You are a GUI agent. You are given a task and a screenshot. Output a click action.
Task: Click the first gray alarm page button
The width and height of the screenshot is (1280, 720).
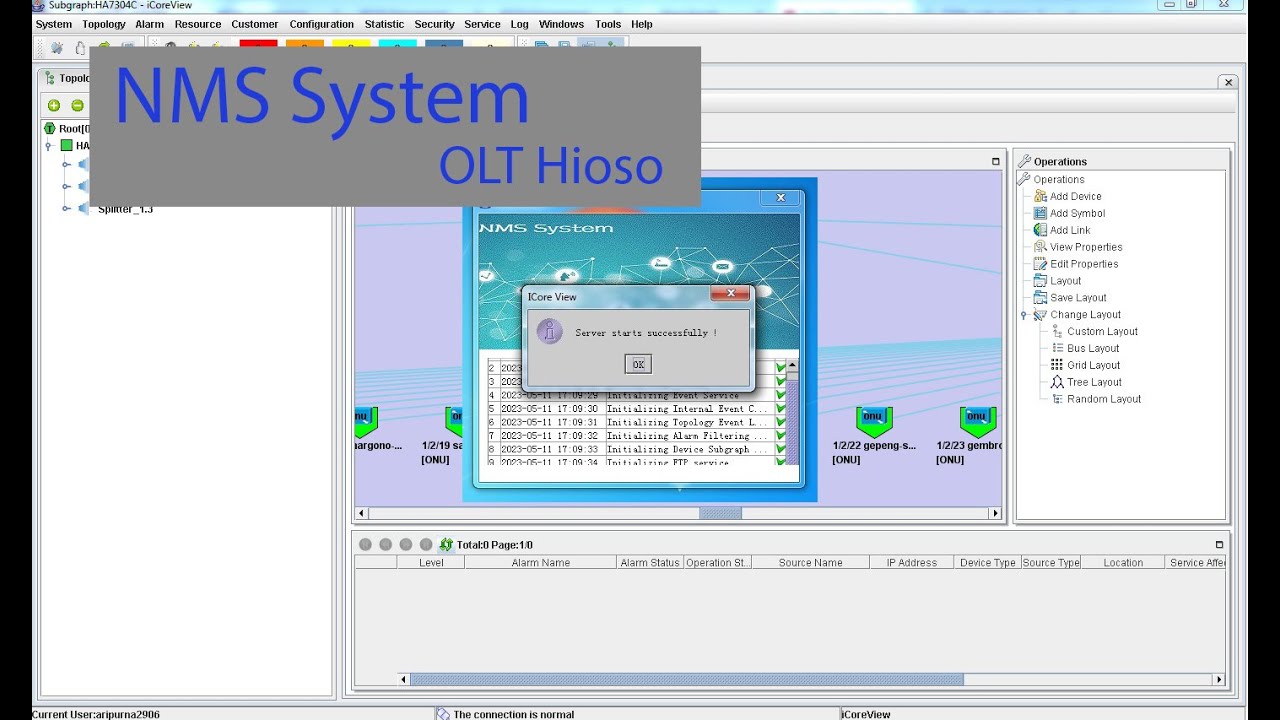365,545
